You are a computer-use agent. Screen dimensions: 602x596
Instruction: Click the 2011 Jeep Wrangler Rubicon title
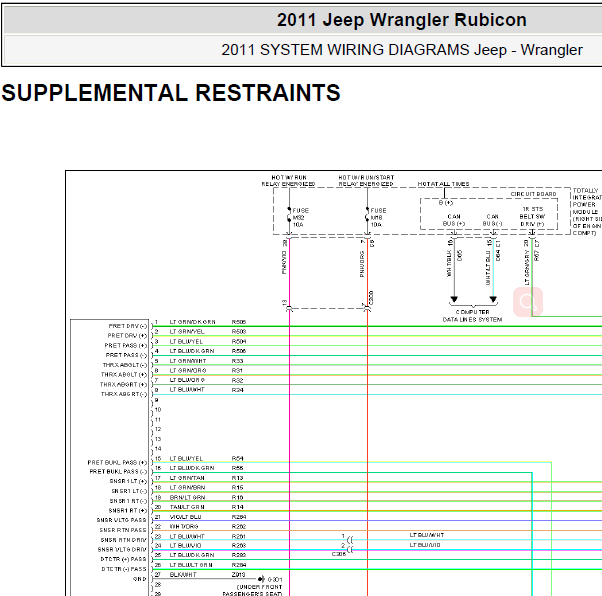402,20
